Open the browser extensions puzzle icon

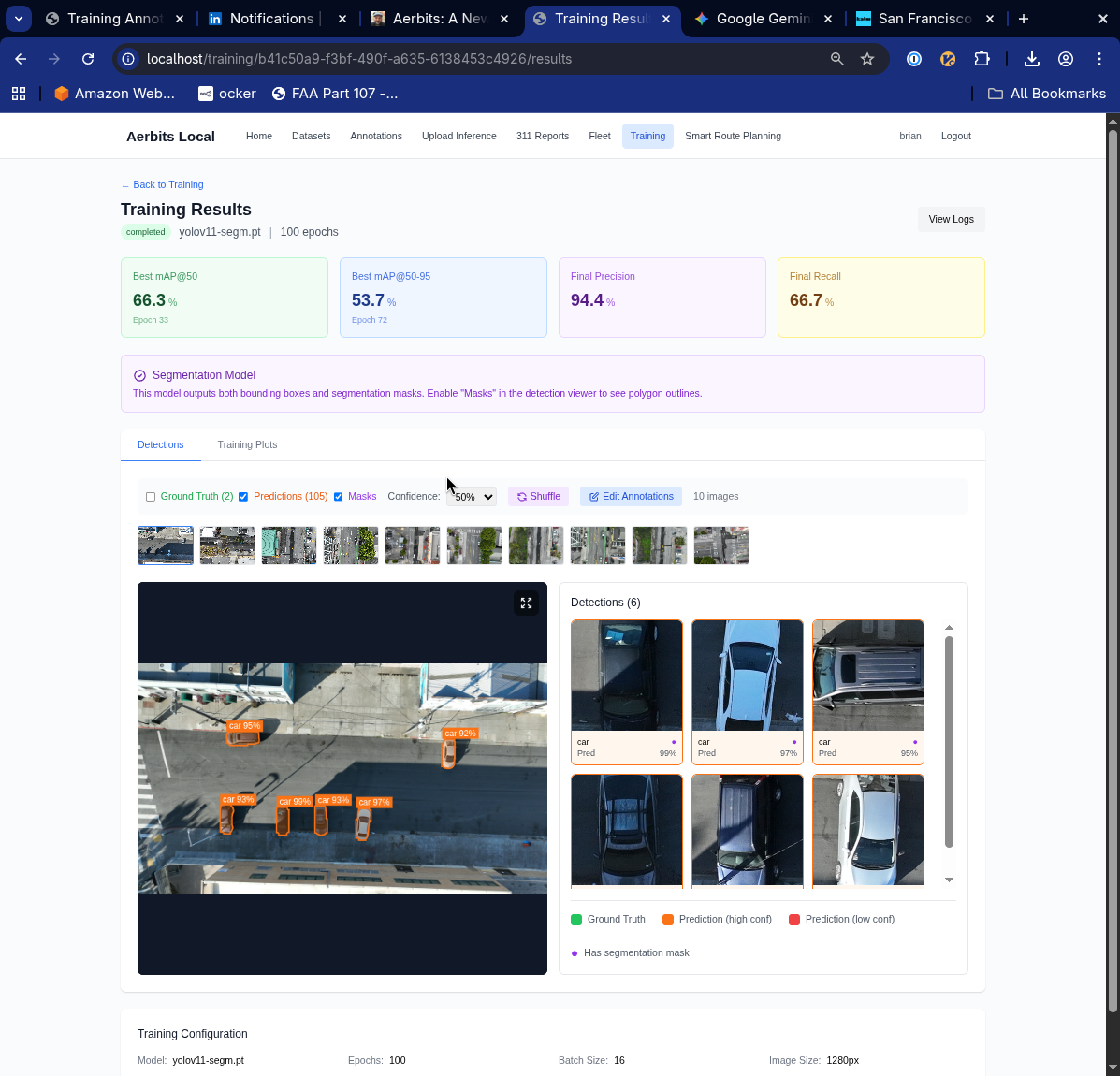pyautogui.click(x=982, y=59)
